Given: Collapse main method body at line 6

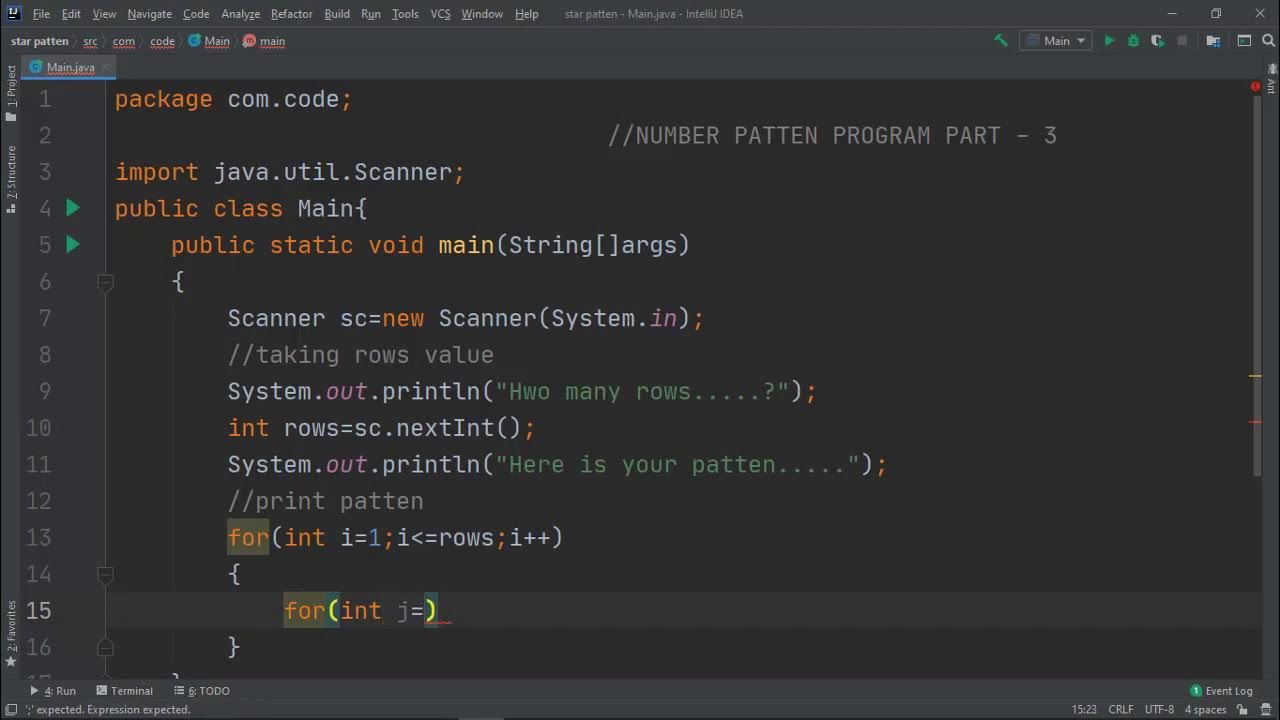Looking at the screenshot, I should point(104,282).
